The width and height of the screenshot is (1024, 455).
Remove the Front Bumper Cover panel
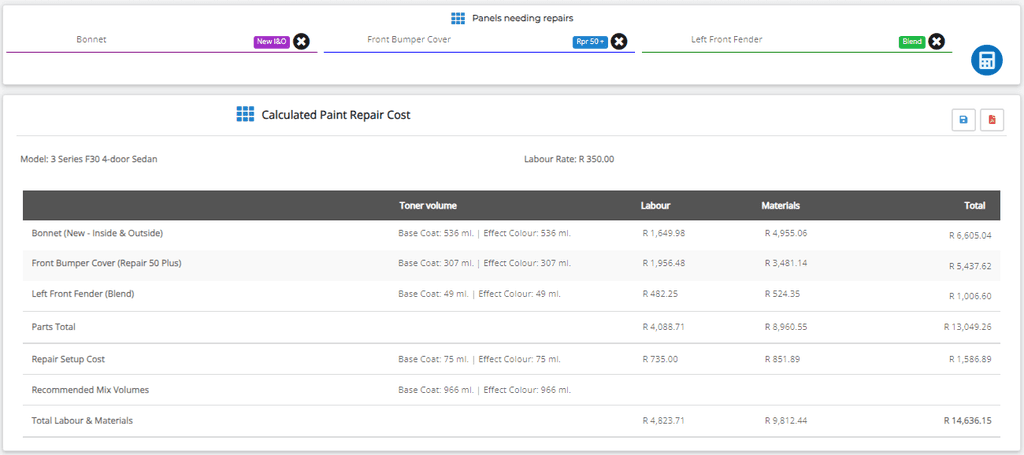[x=619, y=41]
